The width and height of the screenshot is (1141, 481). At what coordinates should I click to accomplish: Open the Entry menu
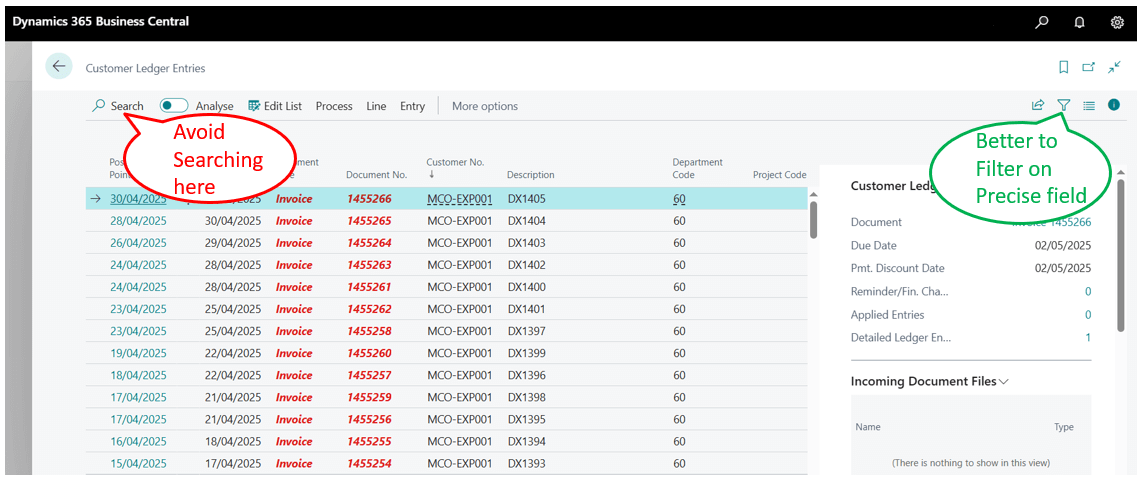pos(413,106)
